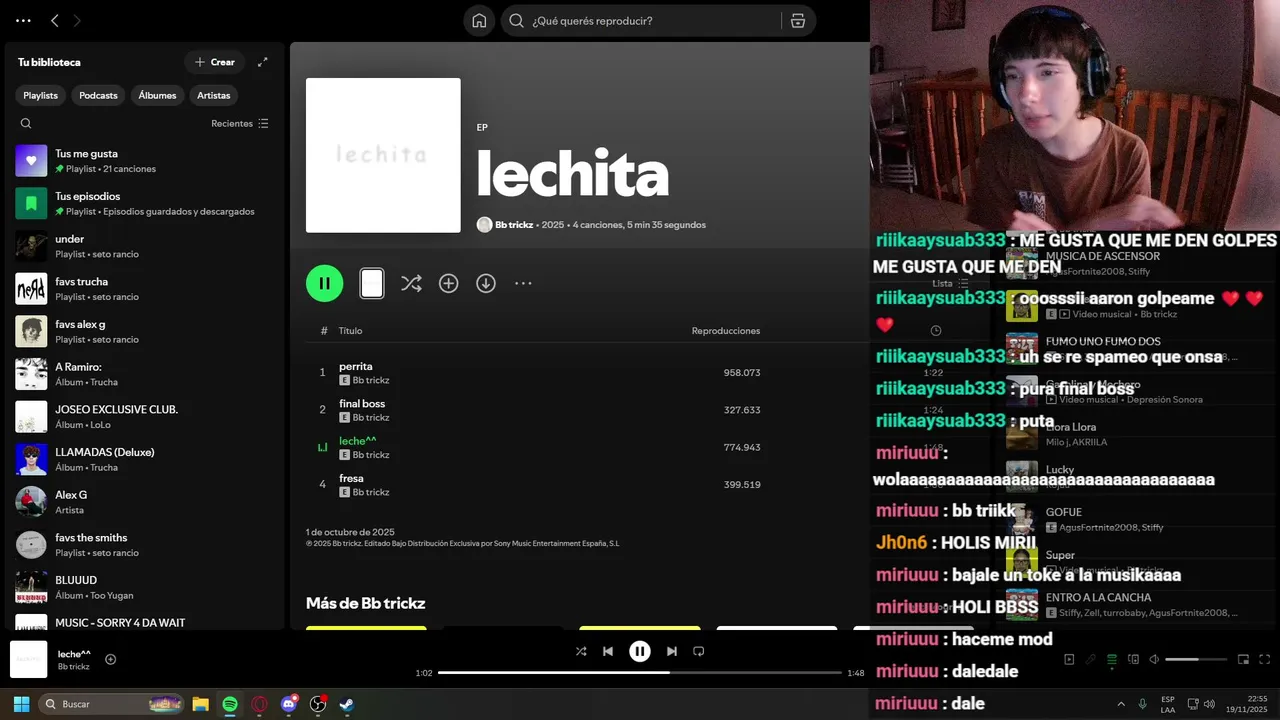Open the three-dots app menu at top left
The width and height of the screenshot is (1280, 720).
click(23, 20)
